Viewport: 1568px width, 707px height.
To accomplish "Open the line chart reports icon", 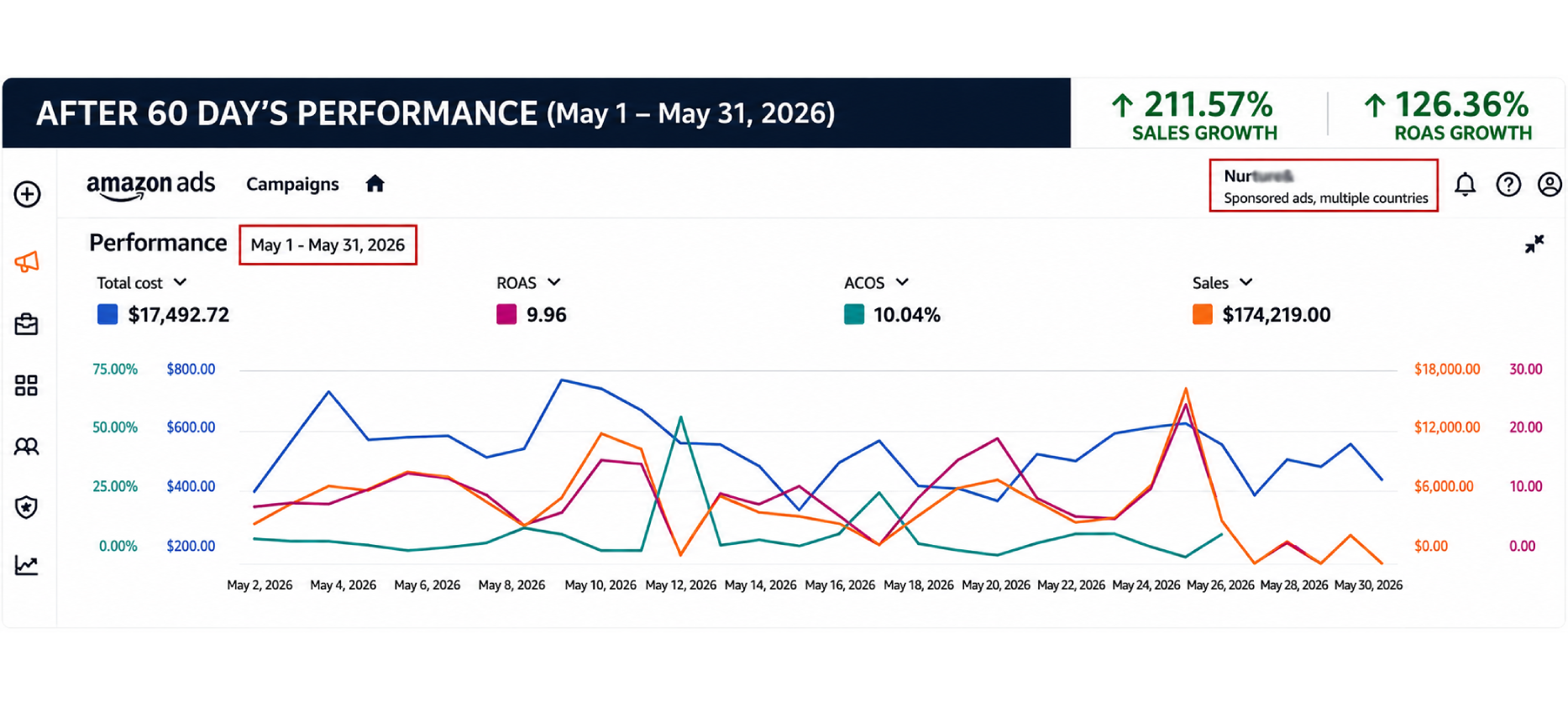I will point(27,566).
